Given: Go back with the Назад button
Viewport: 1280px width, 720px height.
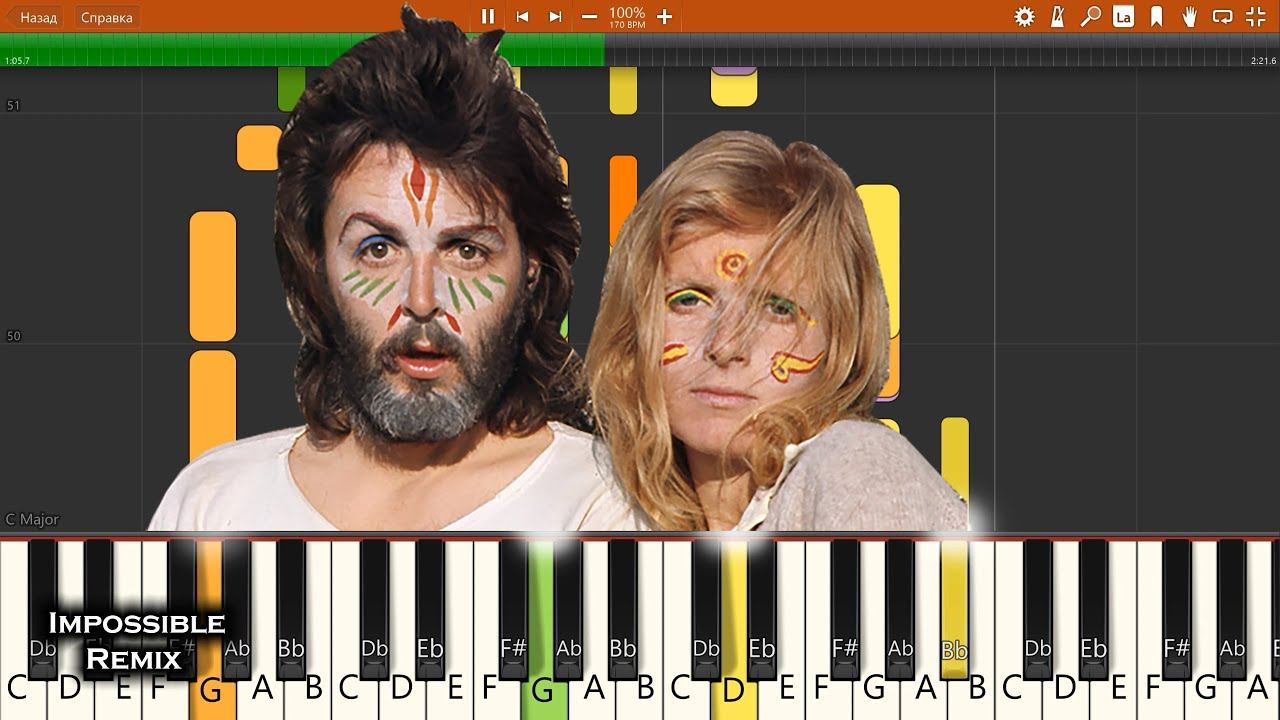Looking at the screenshot, I should click(x=35, y=17).
